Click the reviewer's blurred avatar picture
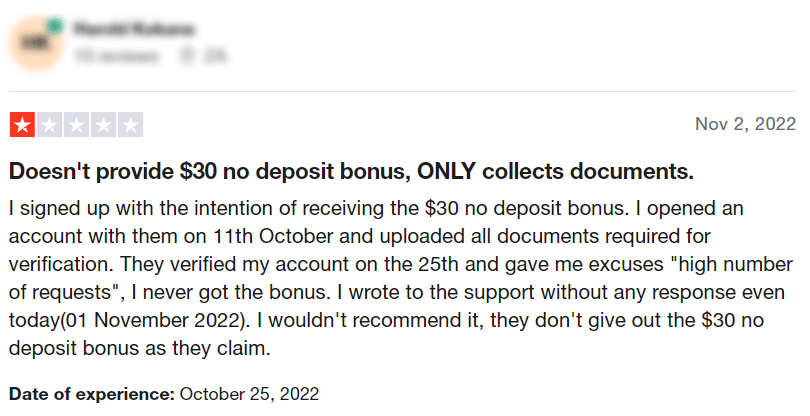 (x=36, y=43)
